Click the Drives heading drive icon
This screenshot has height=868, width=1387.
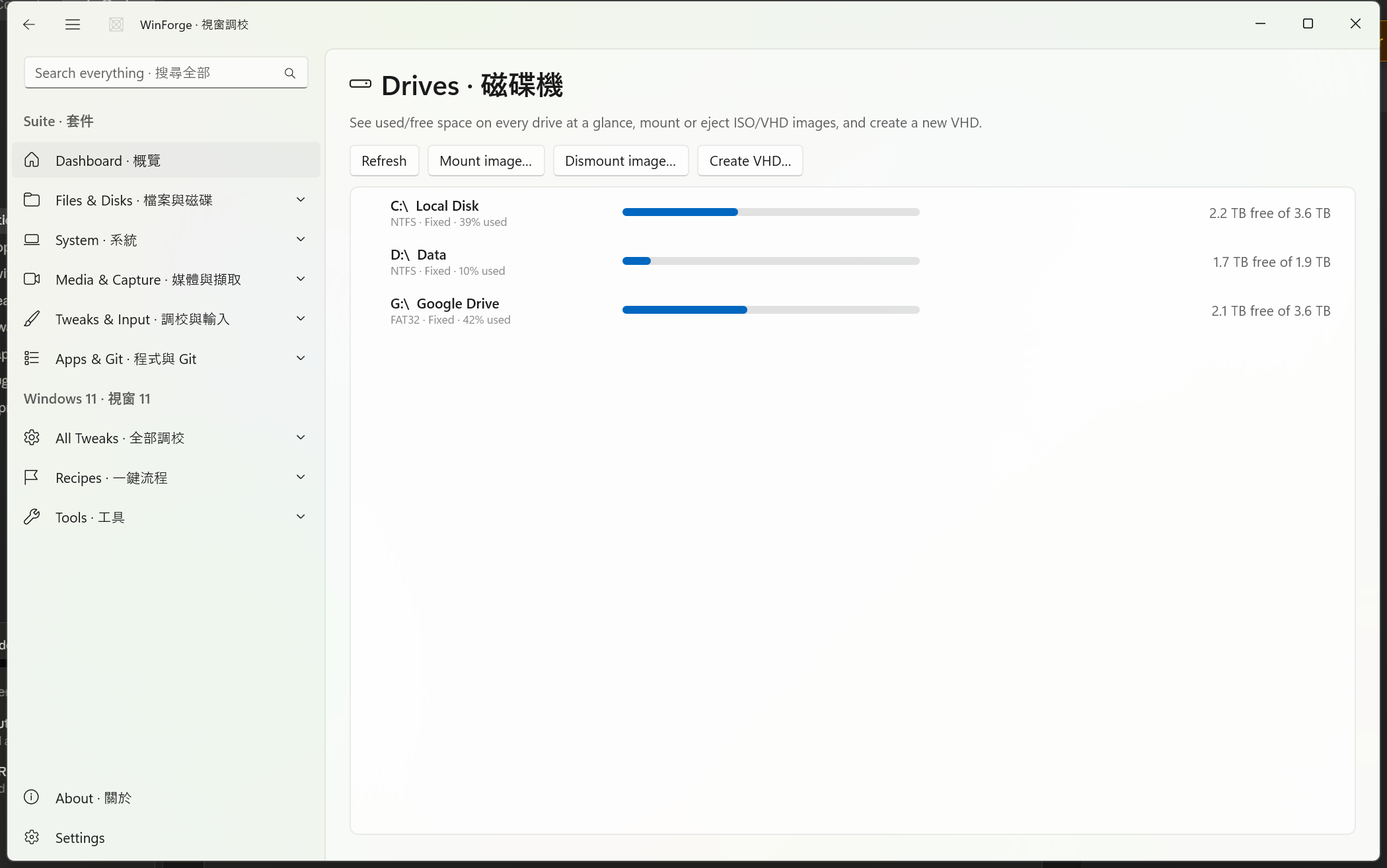pyautogui.click(x=360, y=84)
